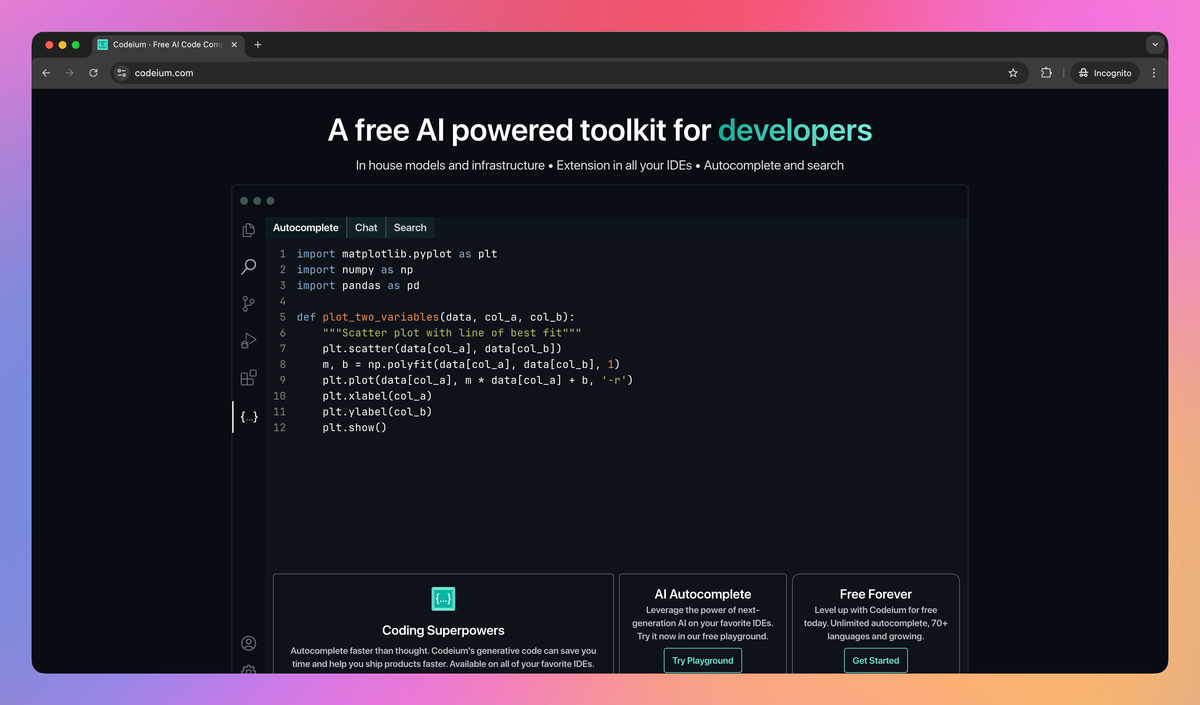Click the 'np.polyfit' code line
The height and width of the screenshot is (705, 1200).
point(471,365)
